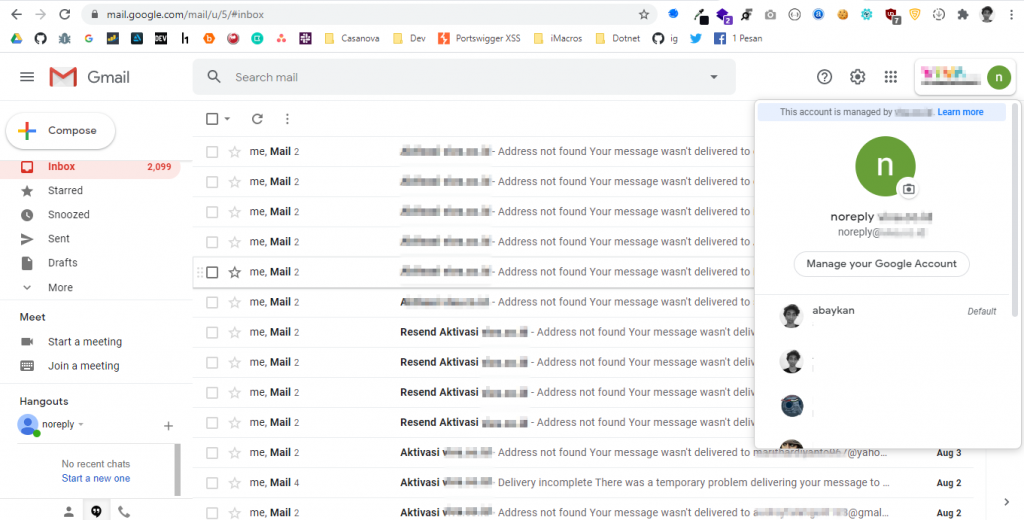Click the Refresh icon above mail list
Image resolution: width=1024 pixels, height=520 pixels.
pyautogui.click(x=257, y=119)
